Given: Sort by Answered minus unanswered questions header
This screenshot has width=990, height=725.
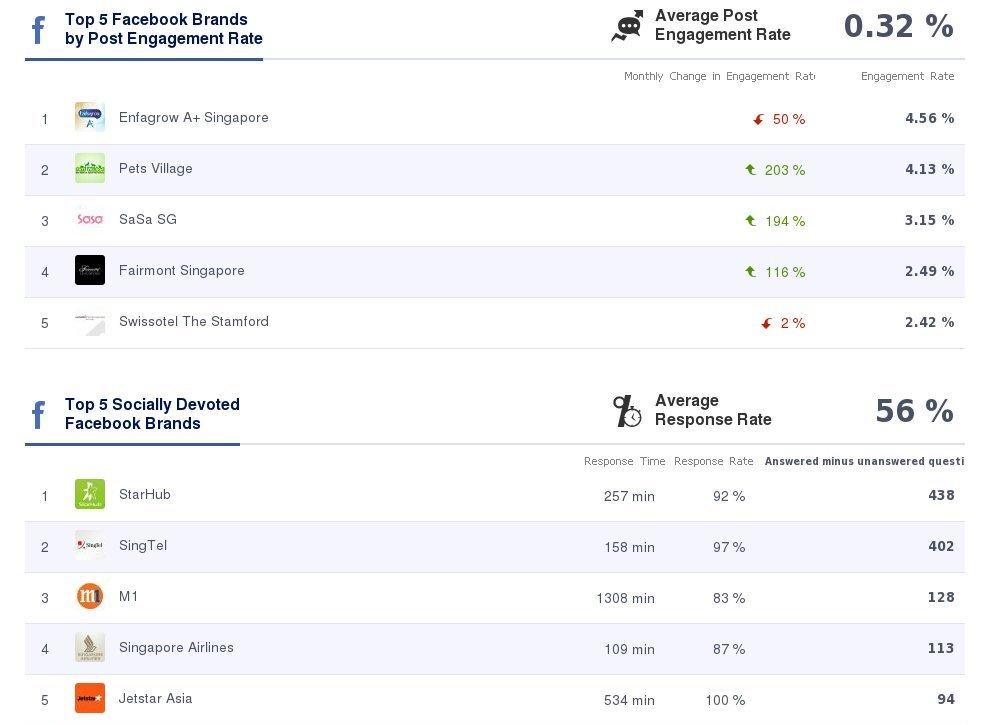Looking at the screenshot, I should tap(864, 461).
